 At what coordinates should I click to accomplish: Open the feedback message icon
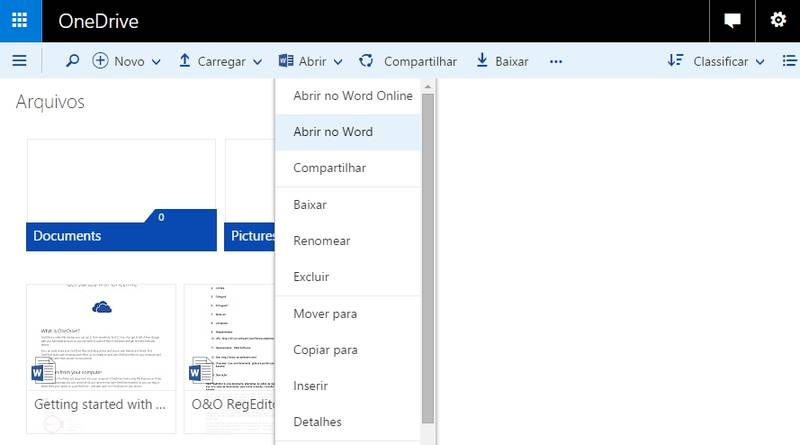point(732,20)
